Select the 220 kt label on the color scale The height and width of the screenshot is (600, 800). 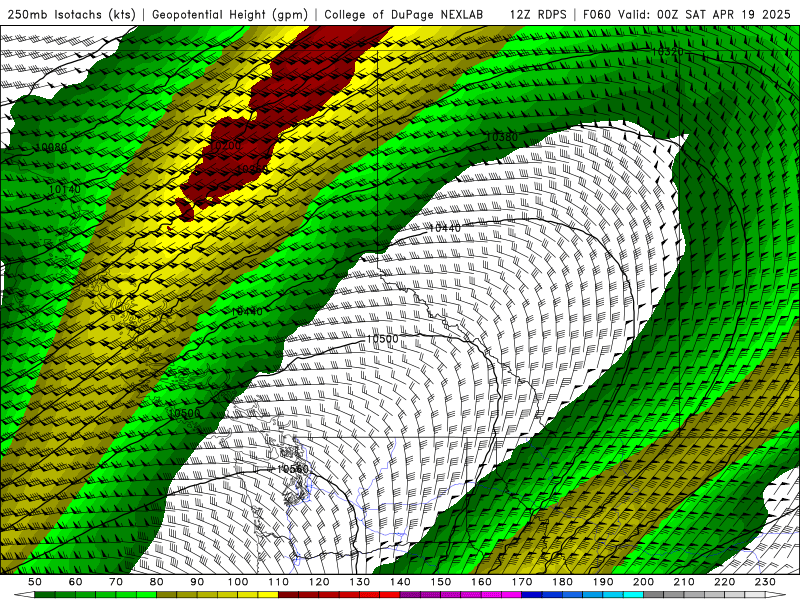[x=724, y=582]
